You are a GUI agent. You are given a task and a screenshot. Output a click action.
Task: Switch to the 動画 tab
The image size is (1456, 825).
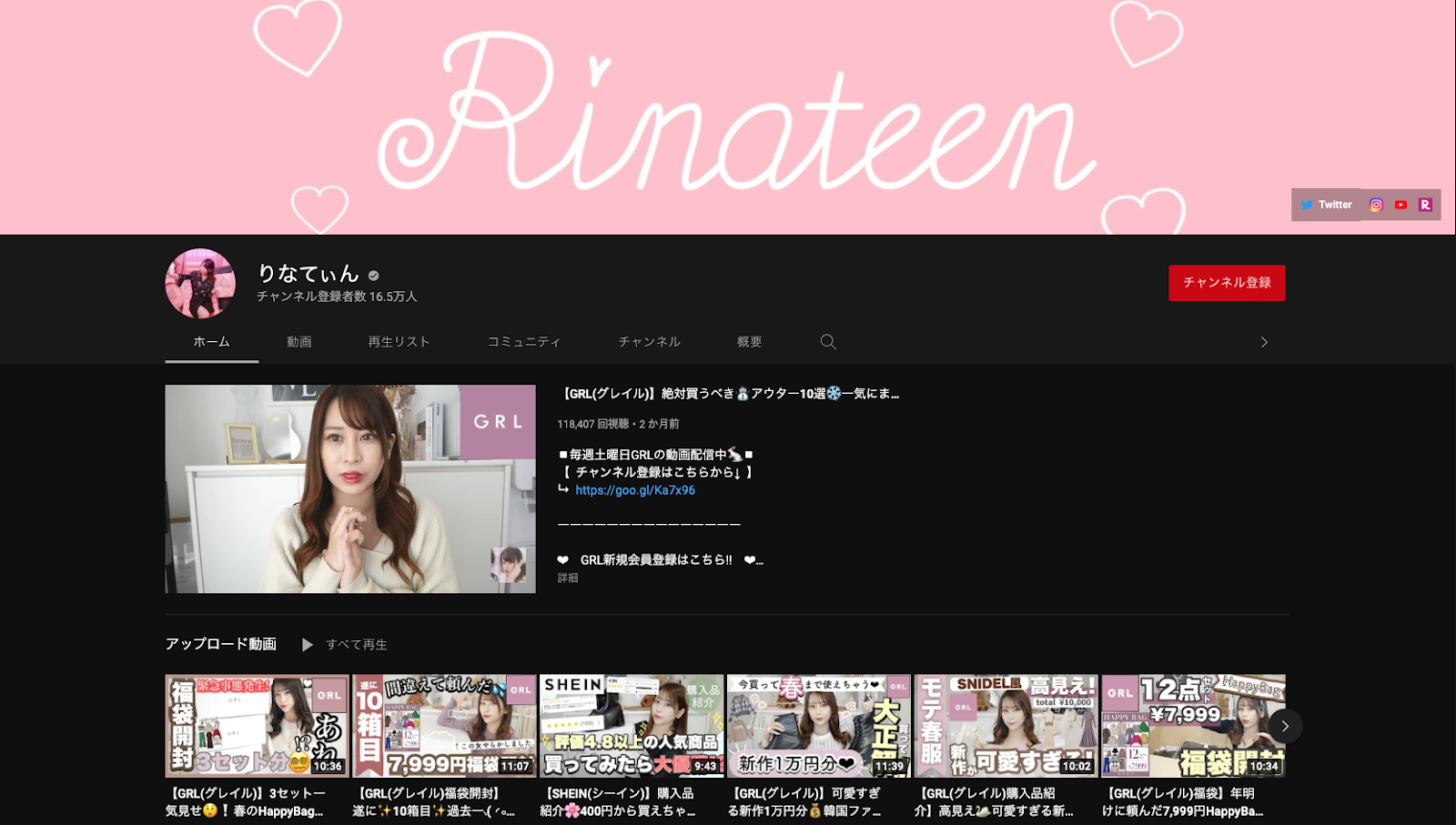point(299,342)
